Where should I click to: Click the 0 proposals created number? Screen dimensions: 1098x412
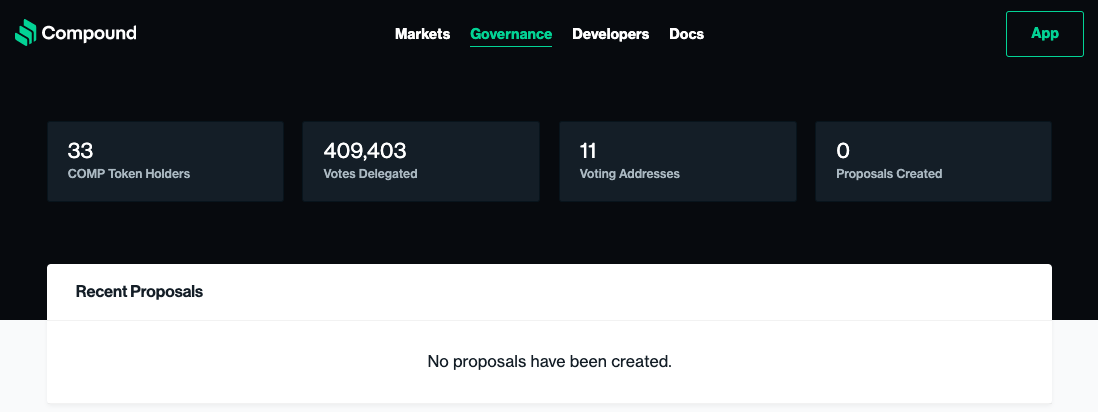coord(843,151)
